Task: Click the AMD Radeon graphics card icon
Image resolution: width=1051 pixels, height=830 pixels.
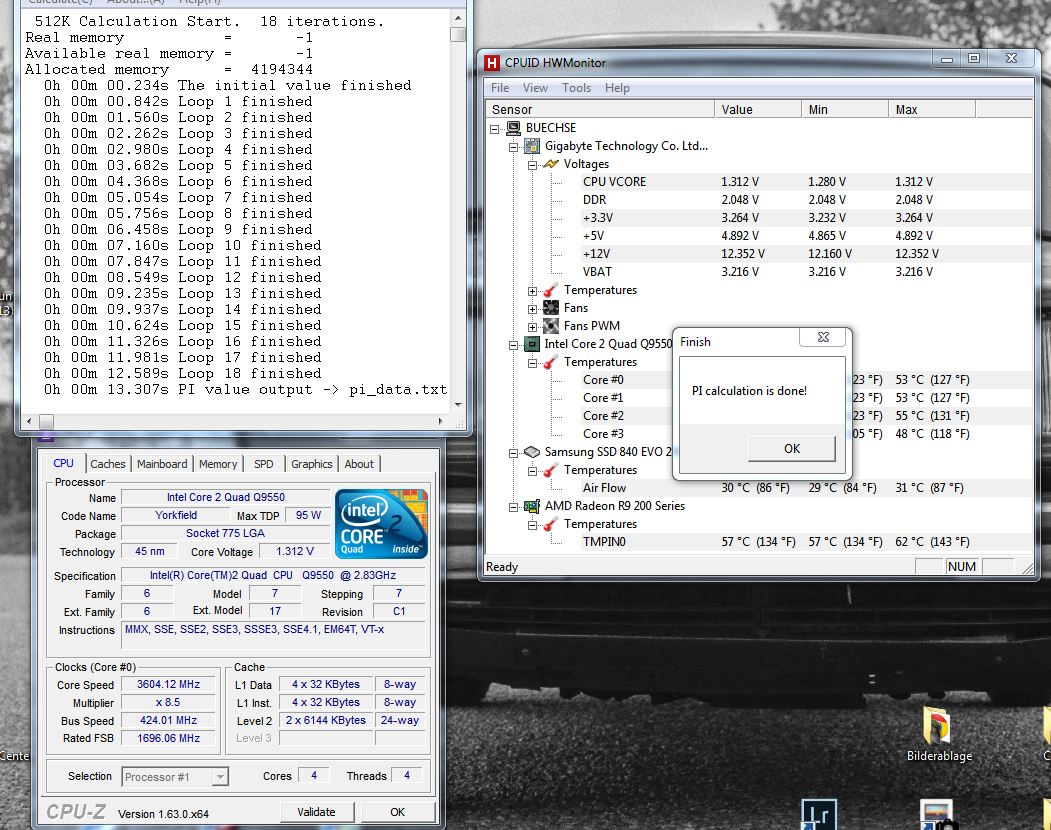Action: 532,506
